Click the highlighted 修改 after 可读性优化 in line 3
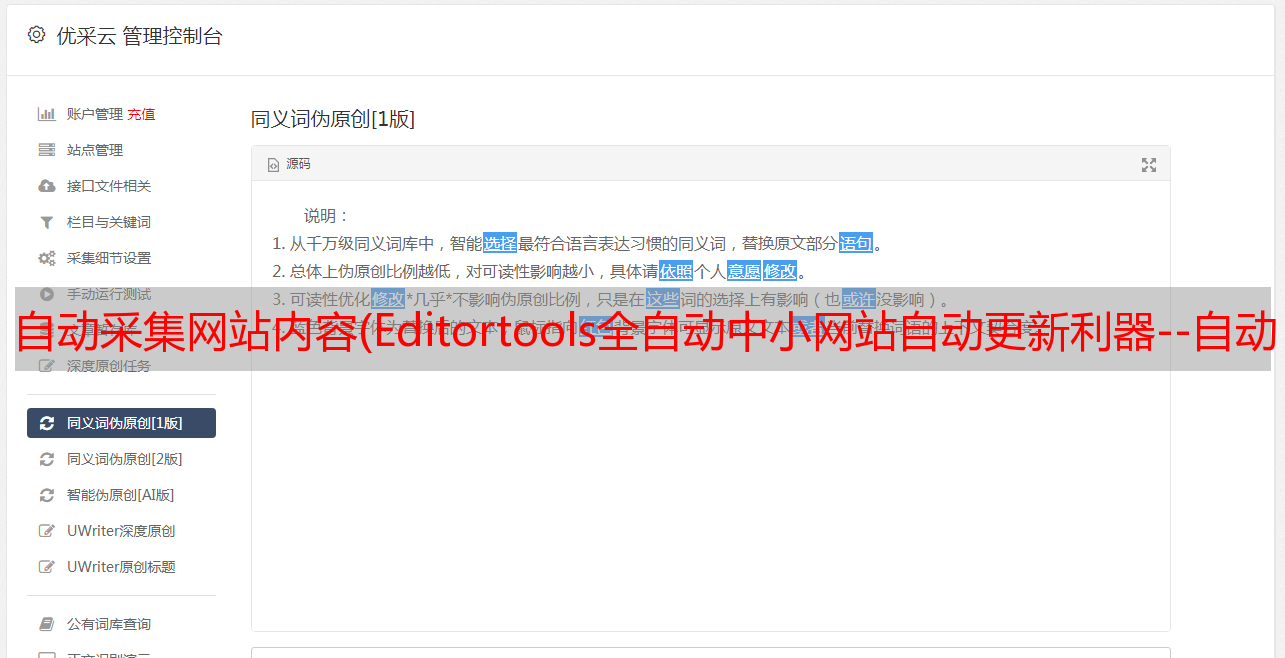Screen dimensions: 1285x658 (388, 299)
